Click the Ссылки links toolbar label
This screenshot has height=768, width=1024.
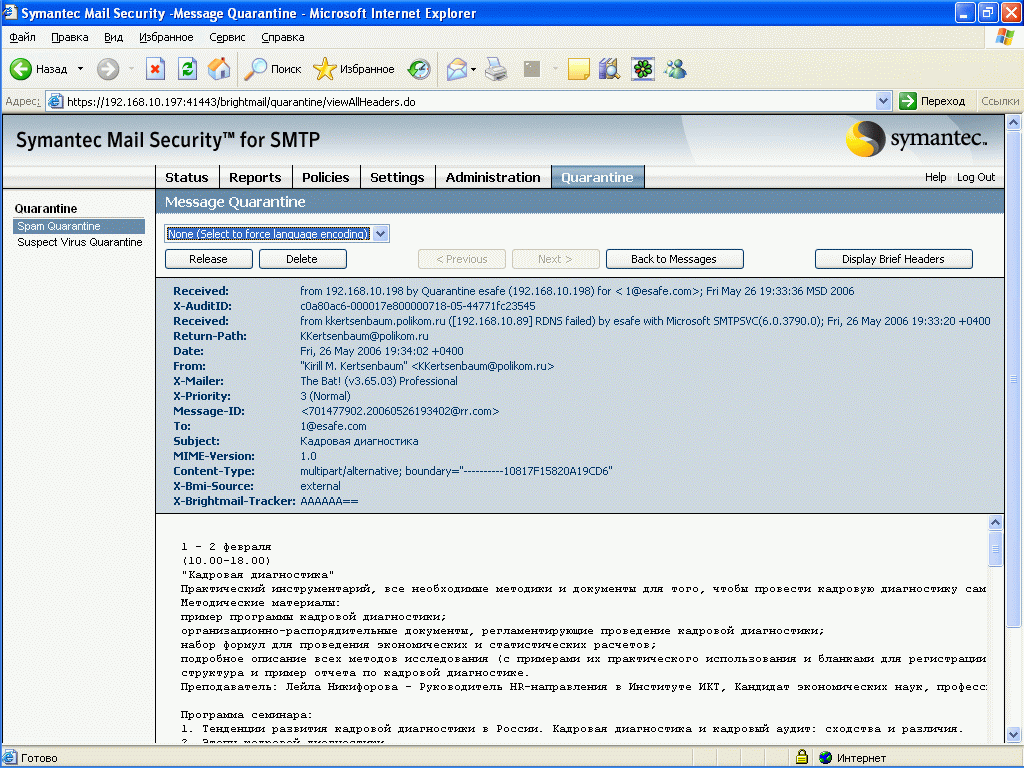point(1000,101)
